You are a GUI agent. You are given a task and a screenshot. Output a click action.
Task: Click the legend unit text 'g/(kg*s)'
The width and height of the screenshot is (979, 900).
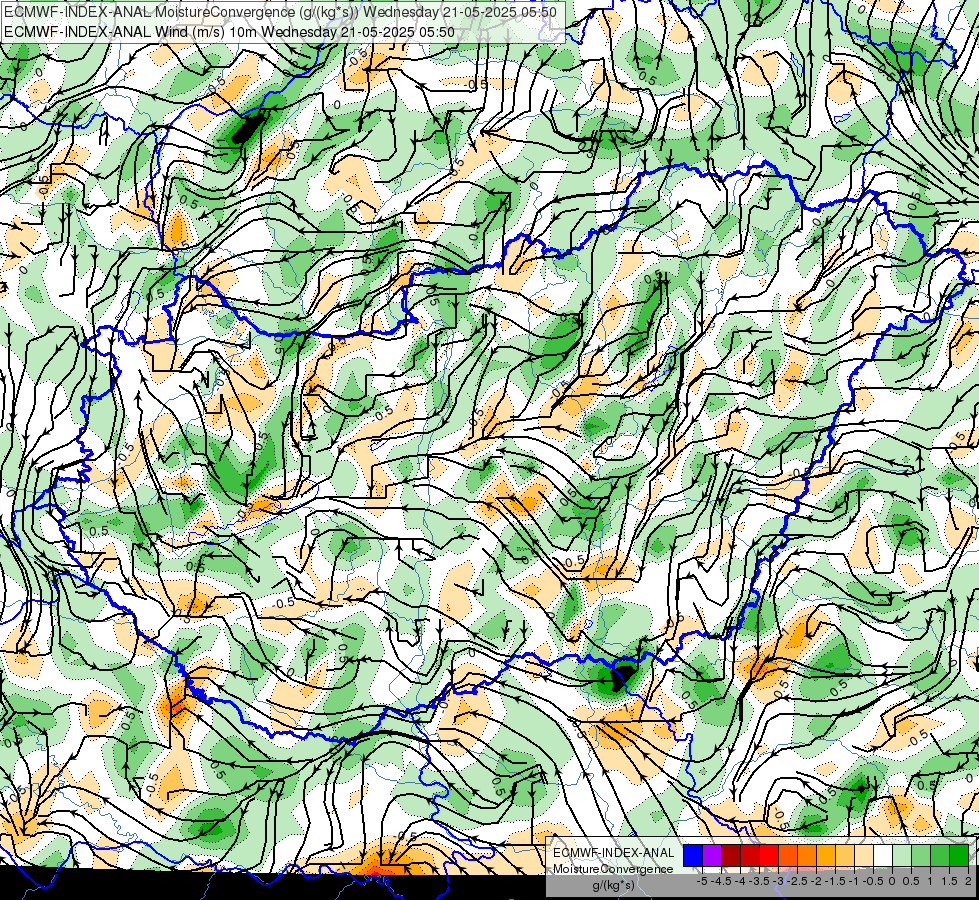pos(613,885)
